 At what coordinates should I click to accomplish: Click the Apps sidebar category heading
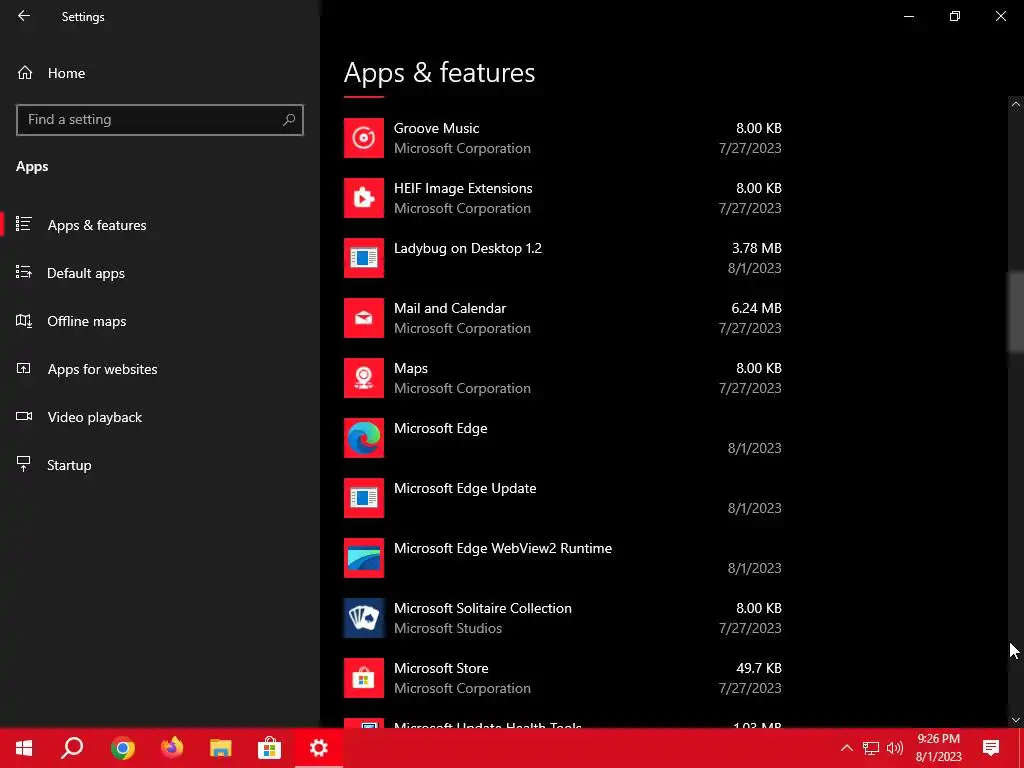pos(32,167)
